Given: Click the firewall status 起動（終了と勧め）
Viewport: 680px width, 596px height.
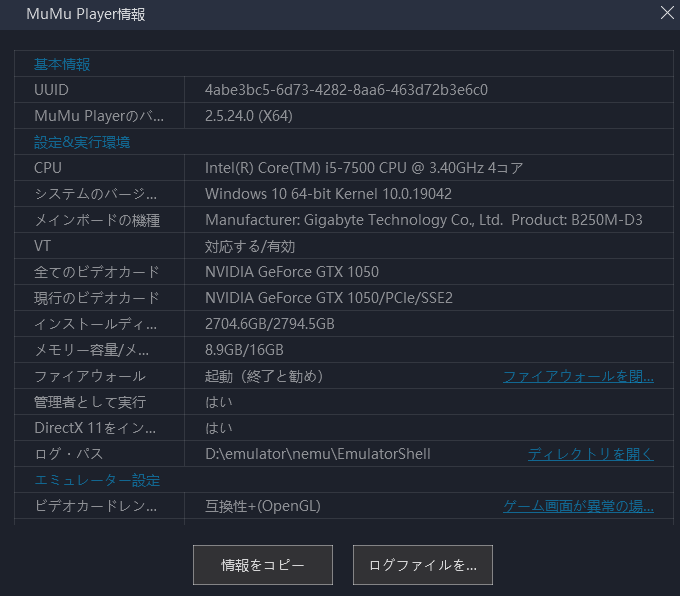Looking at the screenshot, I should (265, 376).
